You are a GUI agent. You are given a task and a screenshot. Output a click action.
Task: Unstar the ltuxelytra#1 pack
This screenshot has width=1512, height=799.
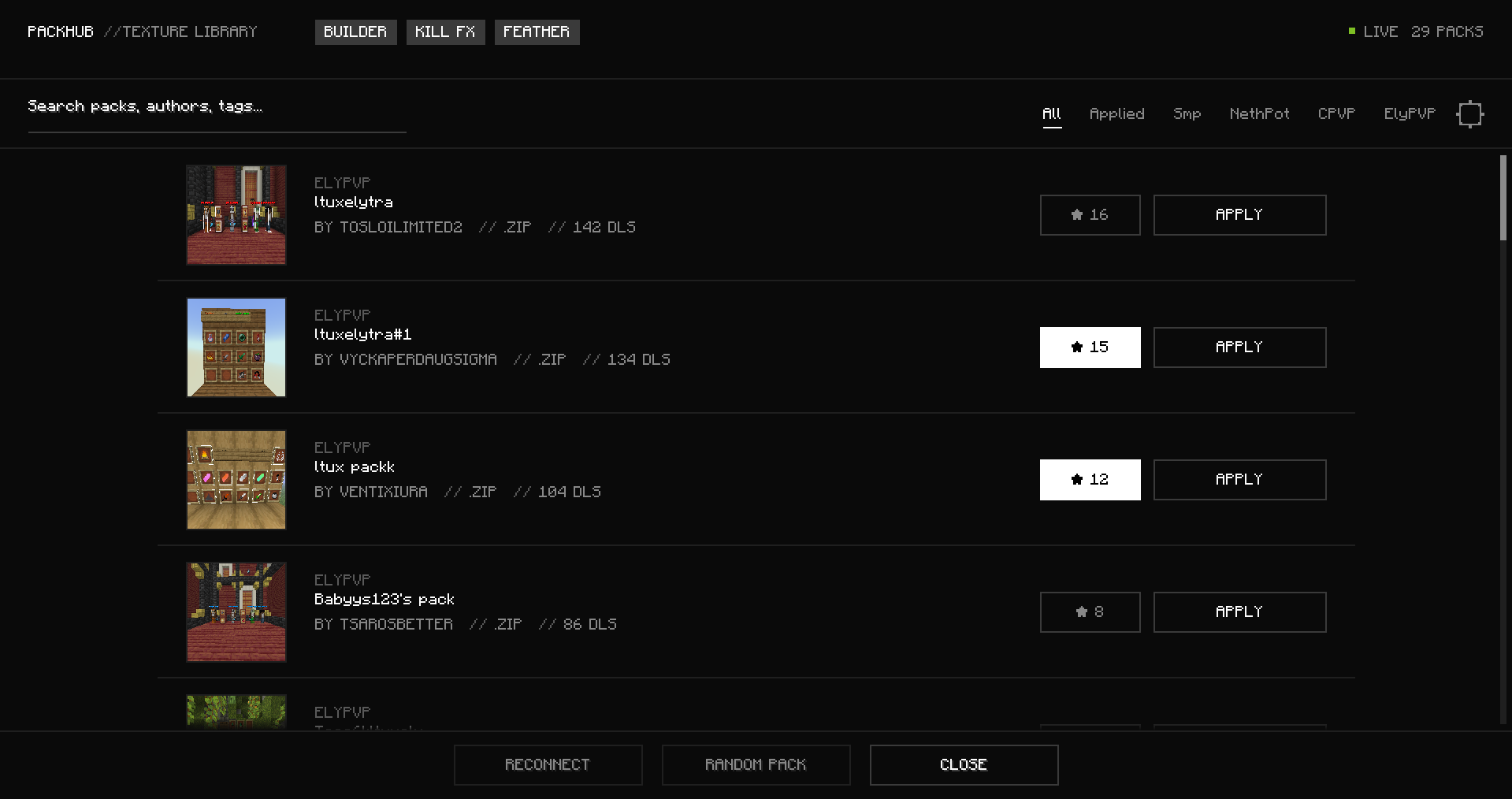[x=1090, y=347]
